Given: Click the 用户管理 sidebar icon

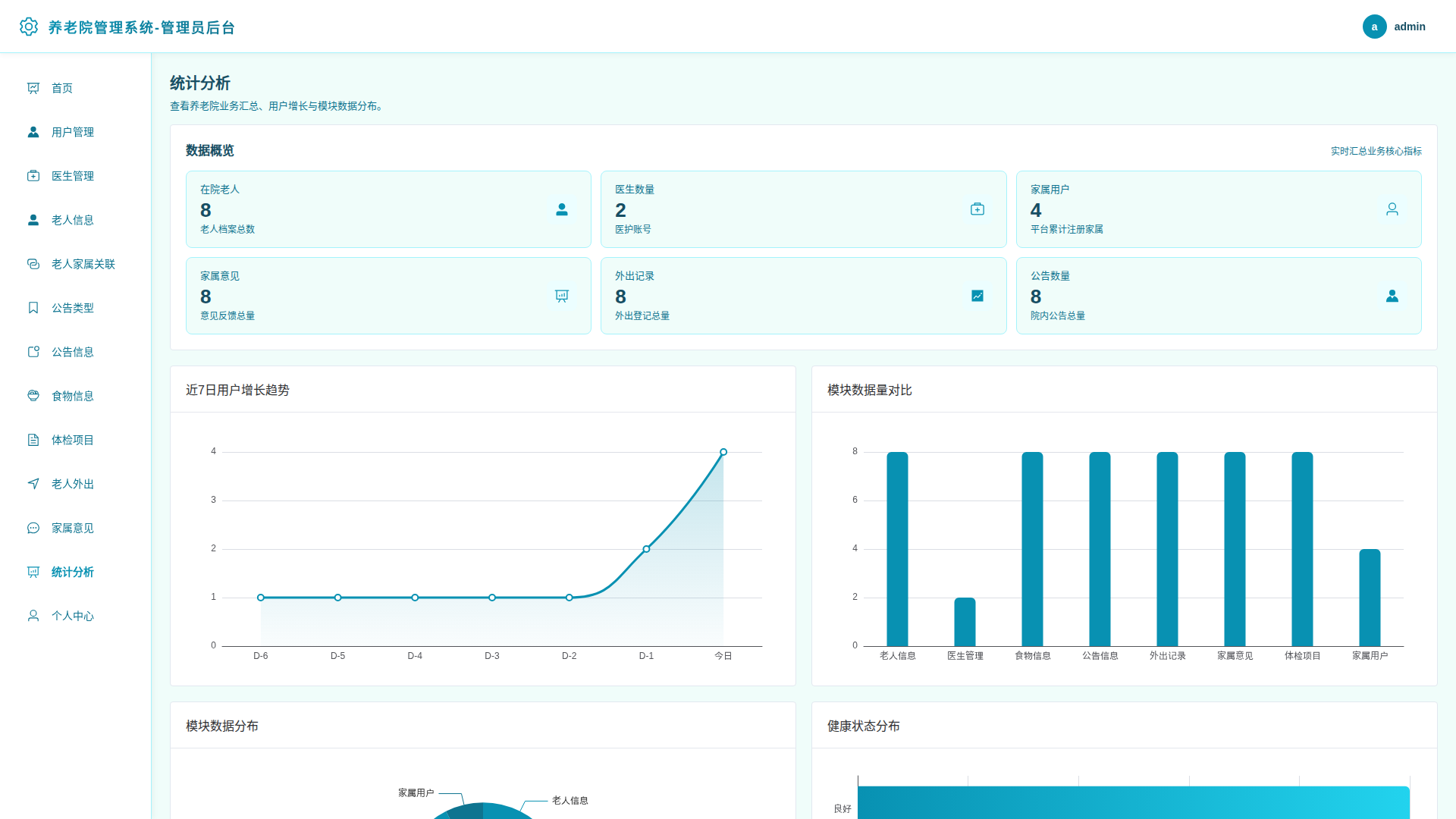Looking at the screenshot, I should coord(33,132).
